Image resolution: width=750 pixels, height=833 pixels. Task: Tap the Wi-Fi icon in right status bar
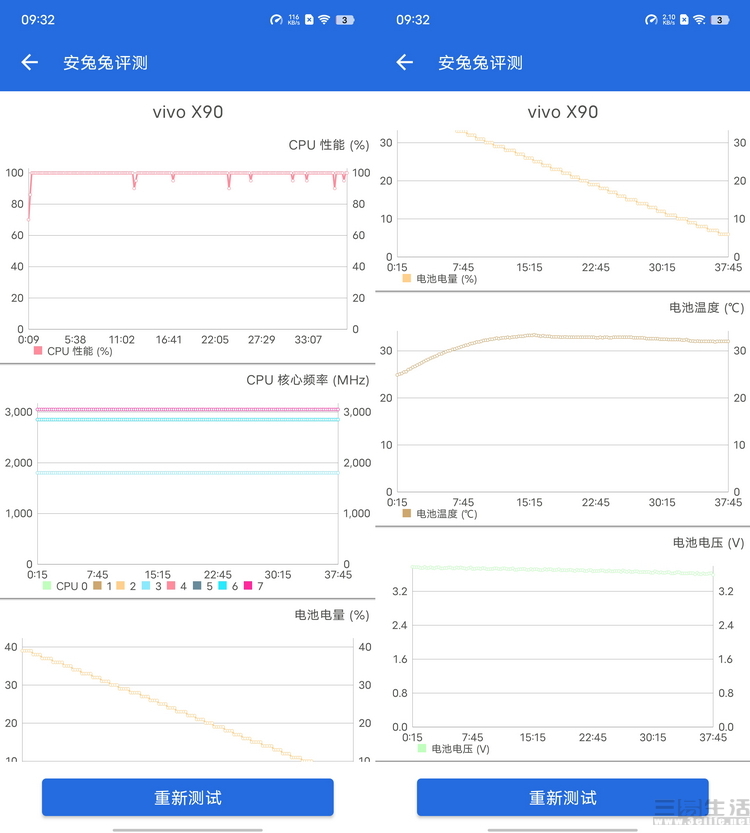(x=699, y=20)
